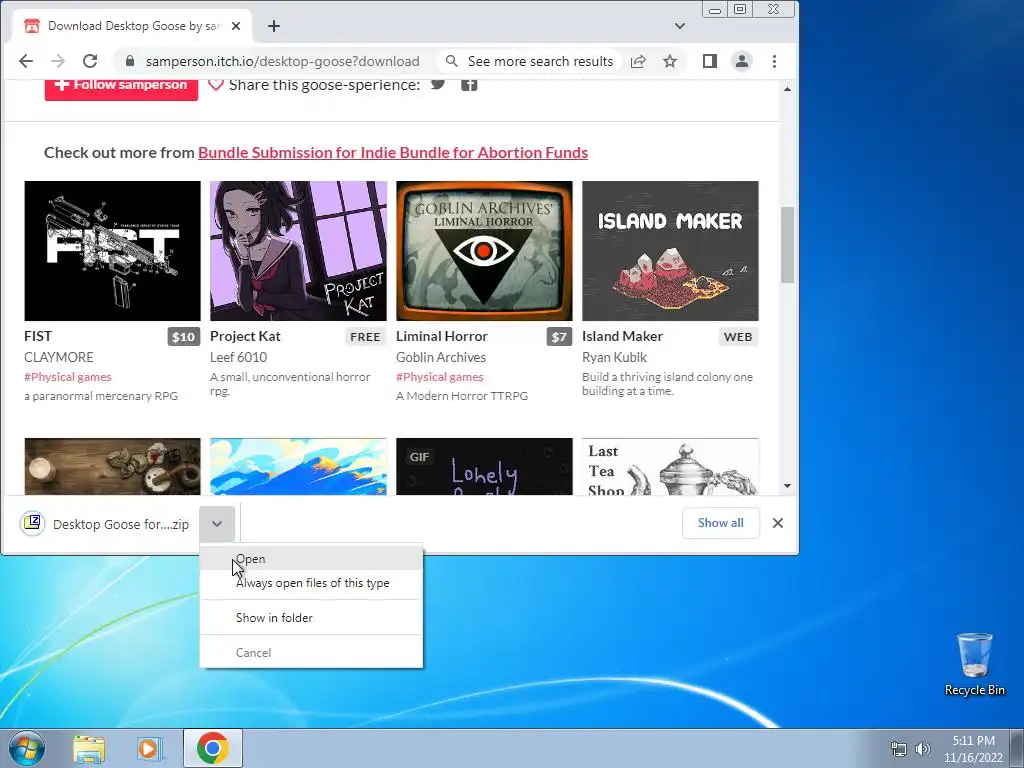The image size is (1024, 768).
Task: Click the magnifier search icon in address bar
Action: pyautogui.click(x=451, y=61)
